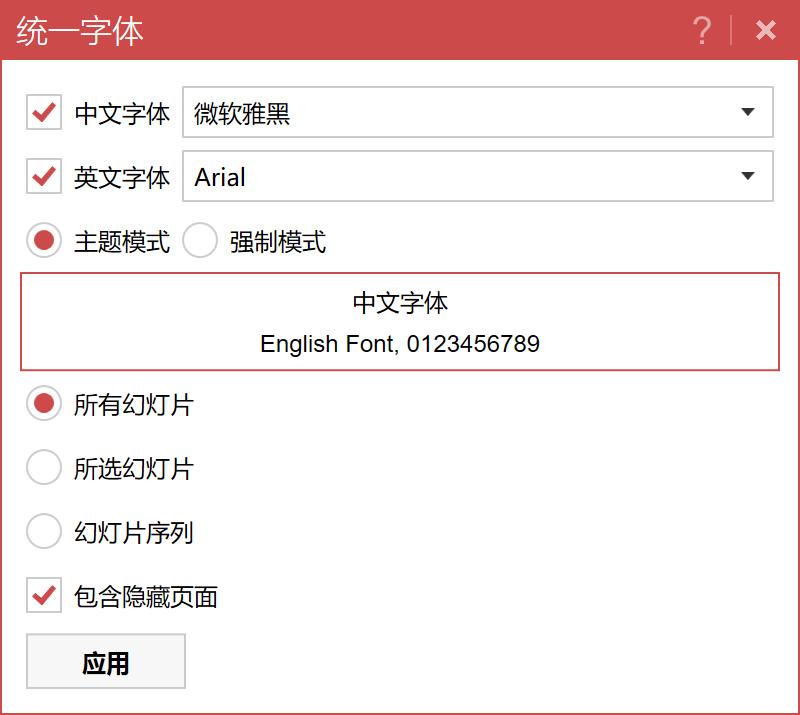
Task: Click the 中文字体 sample text in preview box
Action: pyautogui.click(x=400, y=303)
